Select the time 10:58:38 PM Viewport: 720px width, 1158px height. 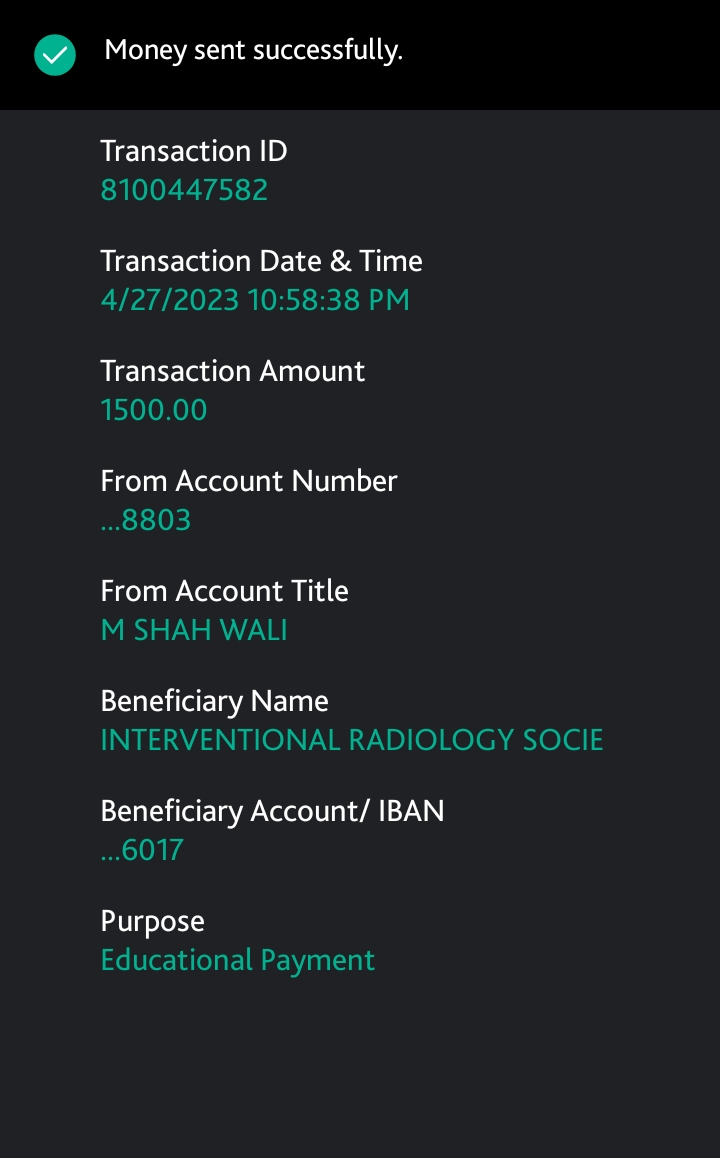click(x=329, y=300)
